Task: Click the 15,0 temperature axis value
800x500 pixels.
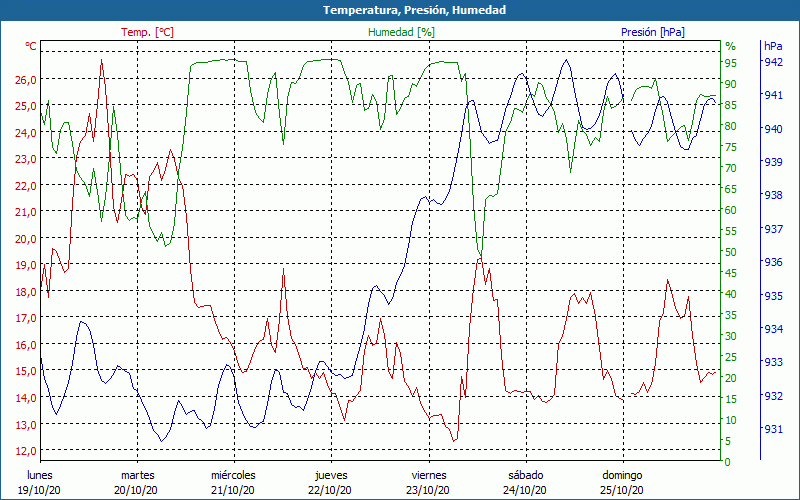Action: pyautogui.click(x=27, y=371)
